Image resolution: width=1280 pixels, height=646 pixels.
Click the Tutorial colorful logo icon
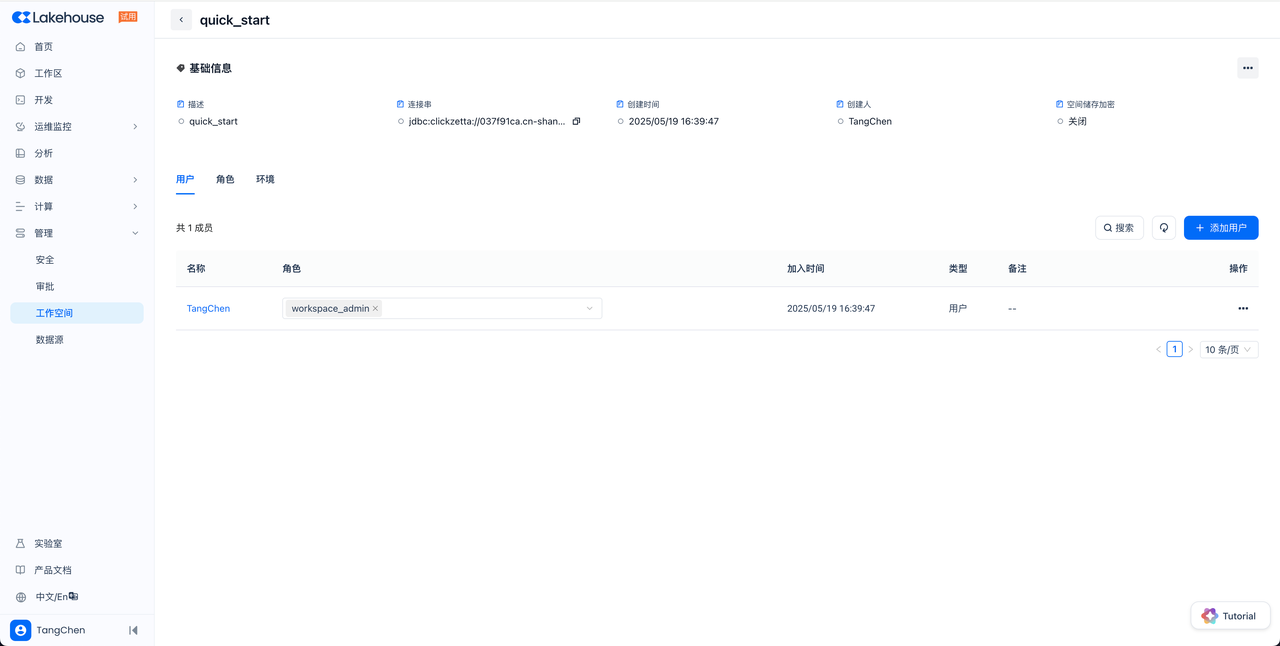(x=1209, y=616)
